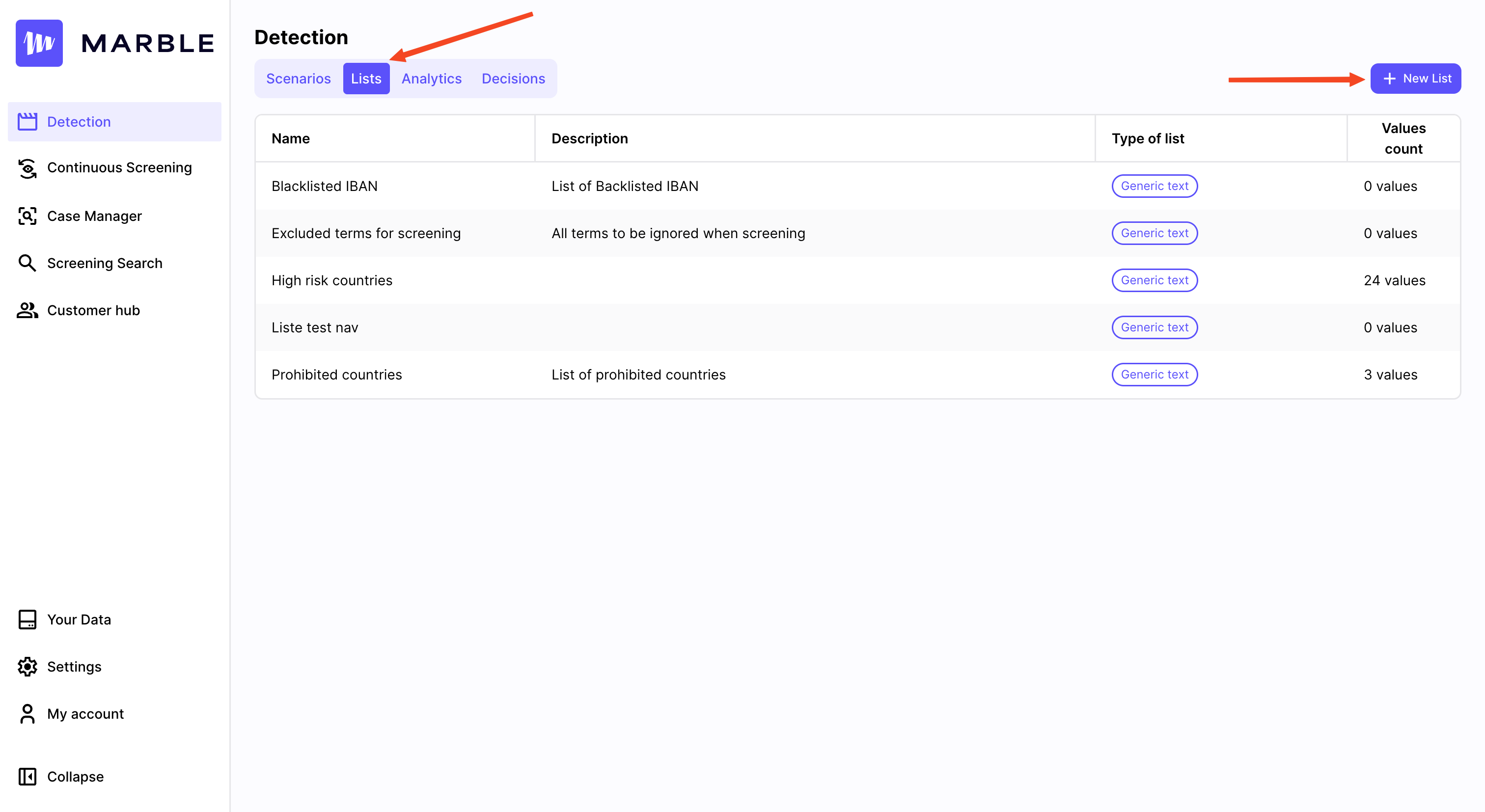Click Generic text badge for Prohibited countries
Viewport: 1485px width, 812px height.
coord(1154,375)
